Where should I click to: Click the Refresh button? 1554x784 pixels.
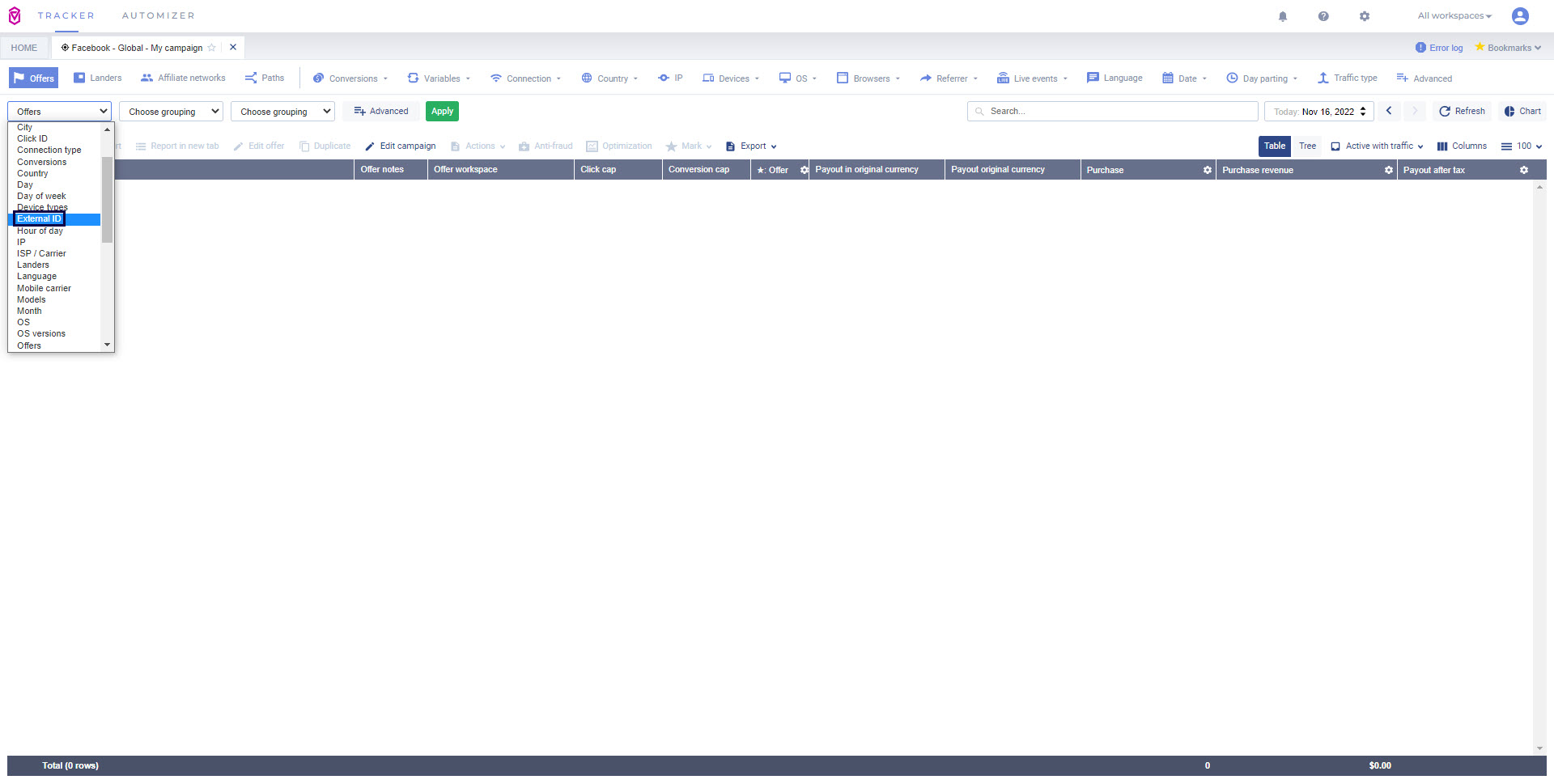coord(1462,111)
